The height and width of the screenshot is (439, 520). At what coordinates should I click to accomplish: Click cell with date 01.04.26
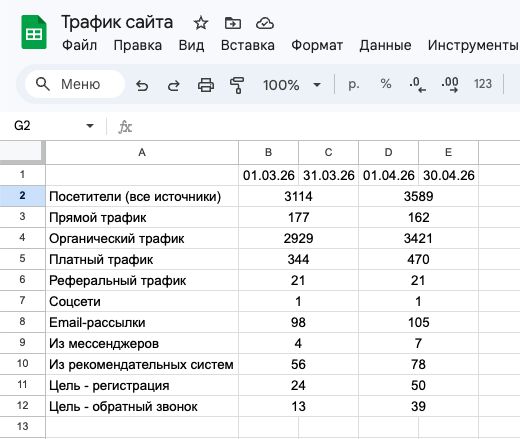tap(389, 175)
